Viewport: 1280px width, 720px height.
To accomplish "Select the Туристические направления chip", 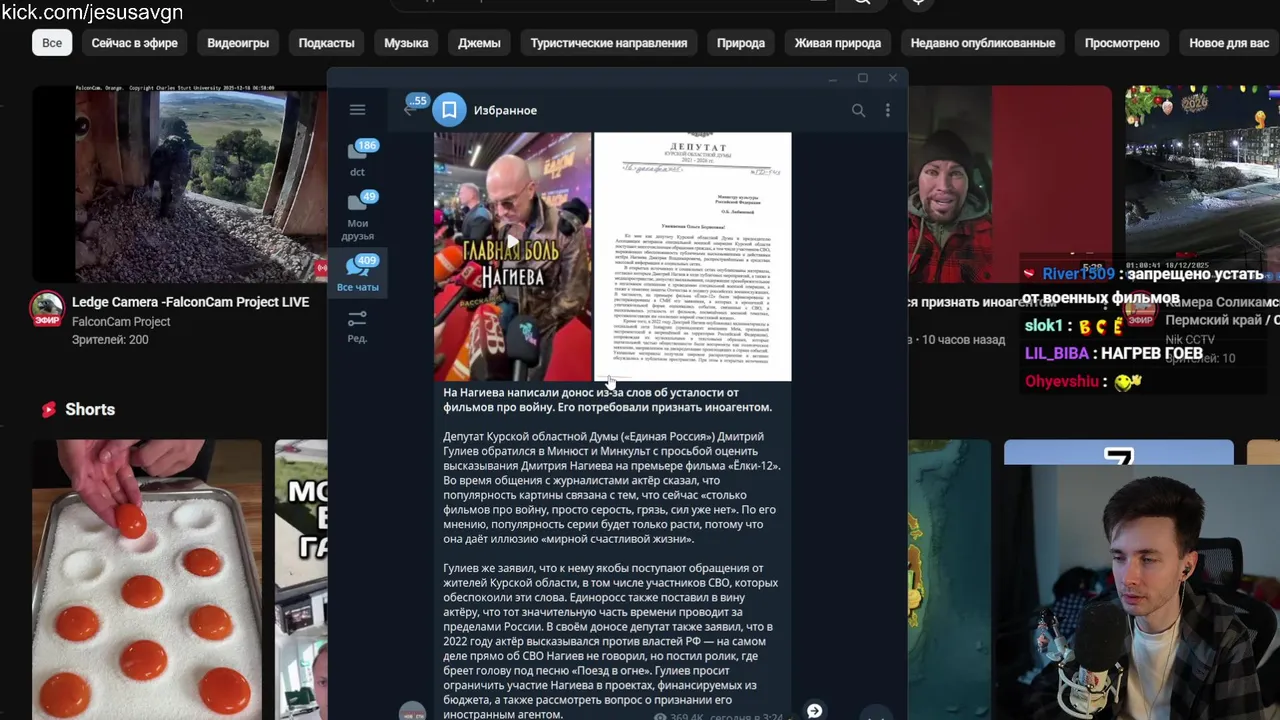I will click(609, 43).
